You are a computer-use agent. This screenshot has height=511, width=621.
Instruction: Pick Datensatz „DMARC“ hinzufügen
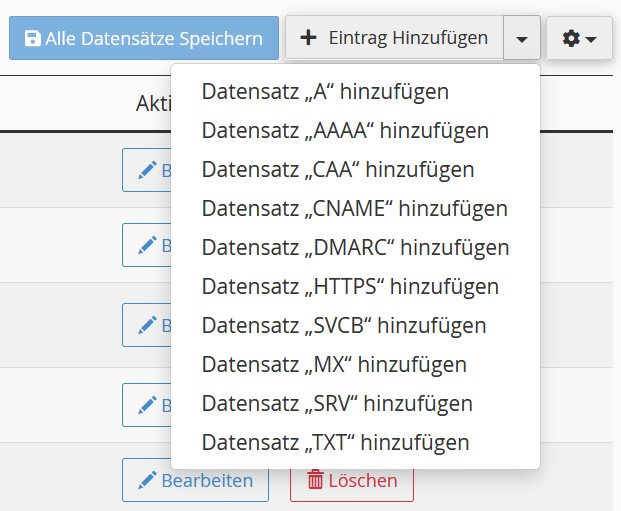(355, 248)
